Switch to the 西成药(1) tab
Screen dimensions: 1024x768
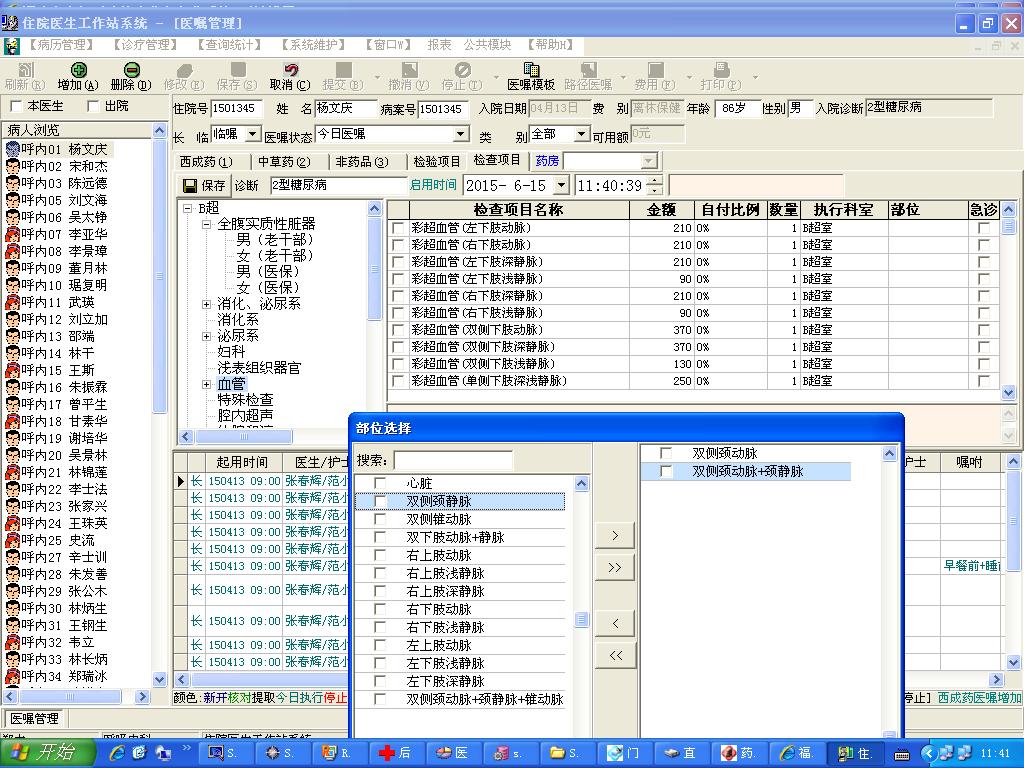tap(206, 161)
